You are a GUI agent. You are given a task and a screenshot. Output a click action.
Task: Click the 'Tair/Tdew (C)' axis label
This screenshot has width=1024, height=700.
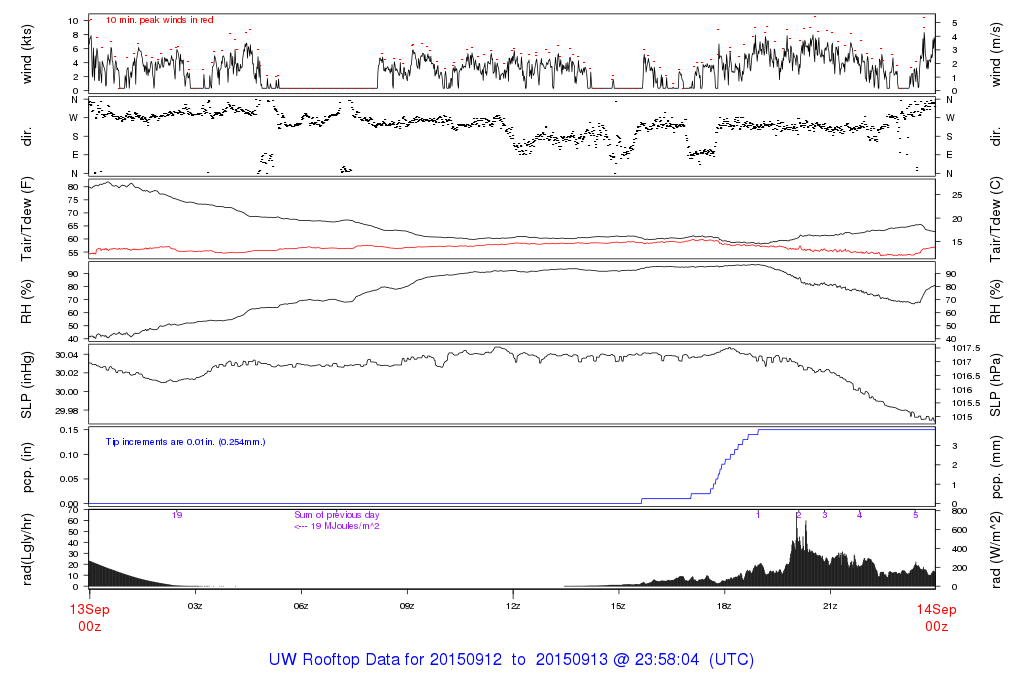(x=996, y=219)
